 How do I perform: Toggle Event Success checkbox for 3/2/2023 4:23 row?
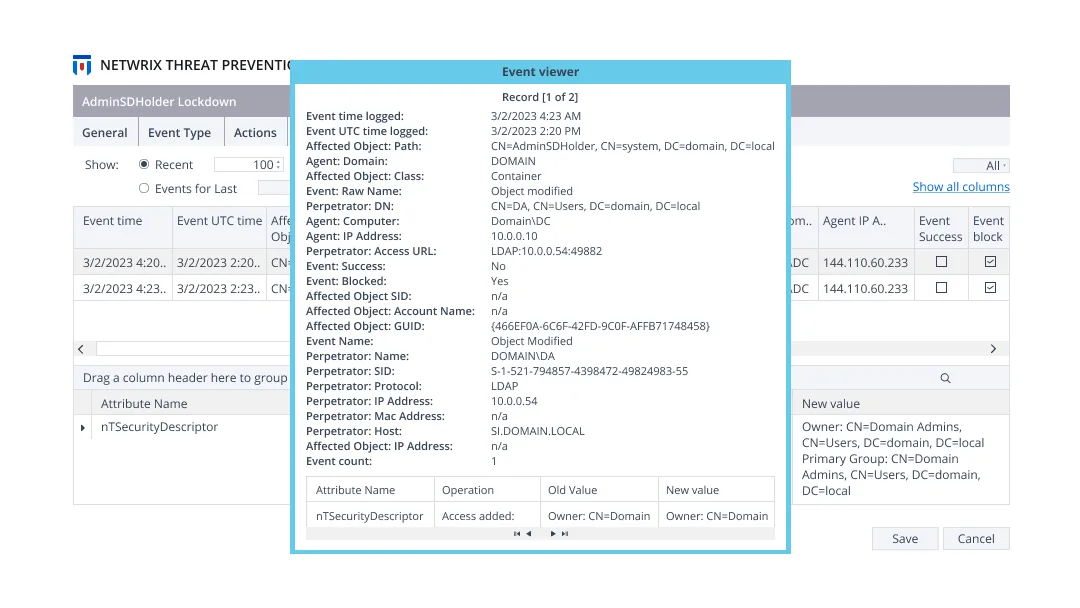point(941,288)
